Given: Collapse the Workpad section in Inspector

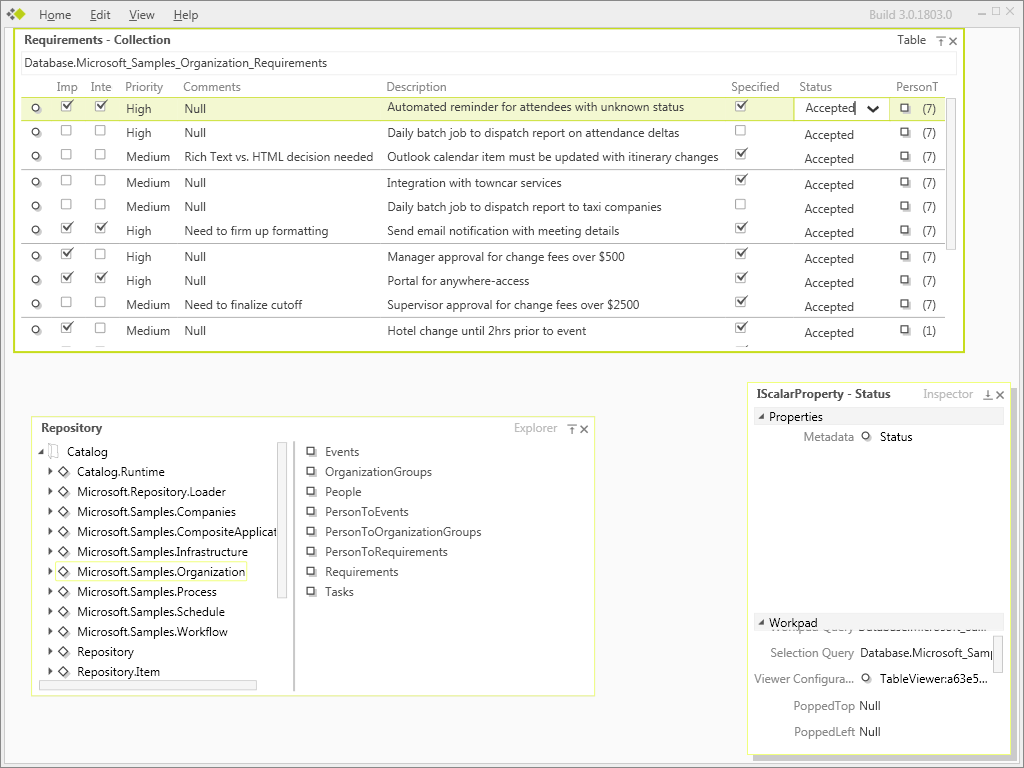Looking at the screenshot, I should click(x=761, y=622).
